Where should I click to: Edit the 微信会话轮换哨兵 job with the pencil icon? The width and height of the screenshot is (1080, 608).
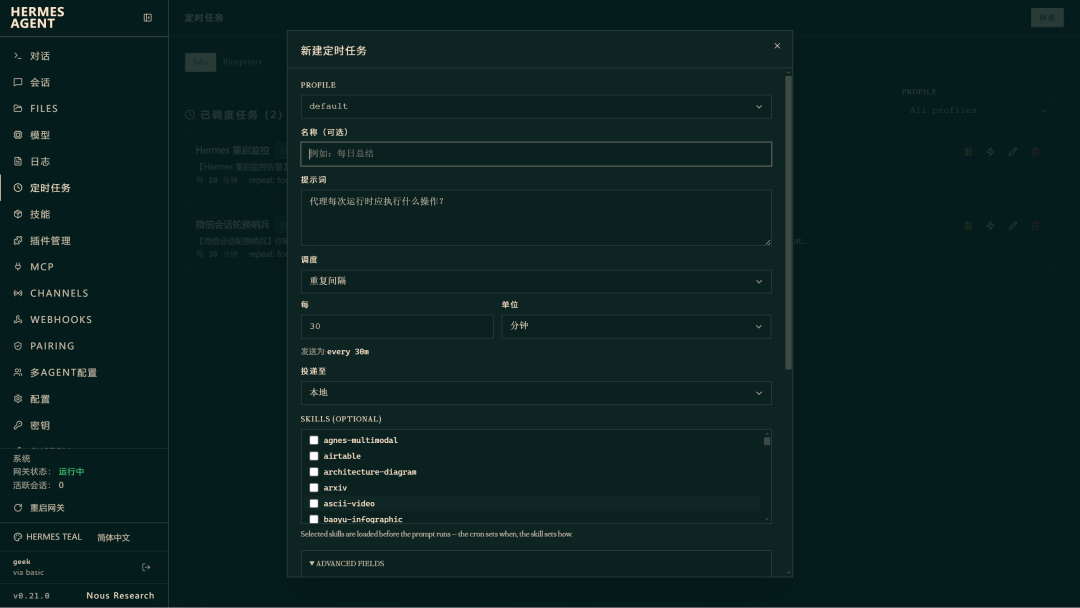[x=1012, y=225]
